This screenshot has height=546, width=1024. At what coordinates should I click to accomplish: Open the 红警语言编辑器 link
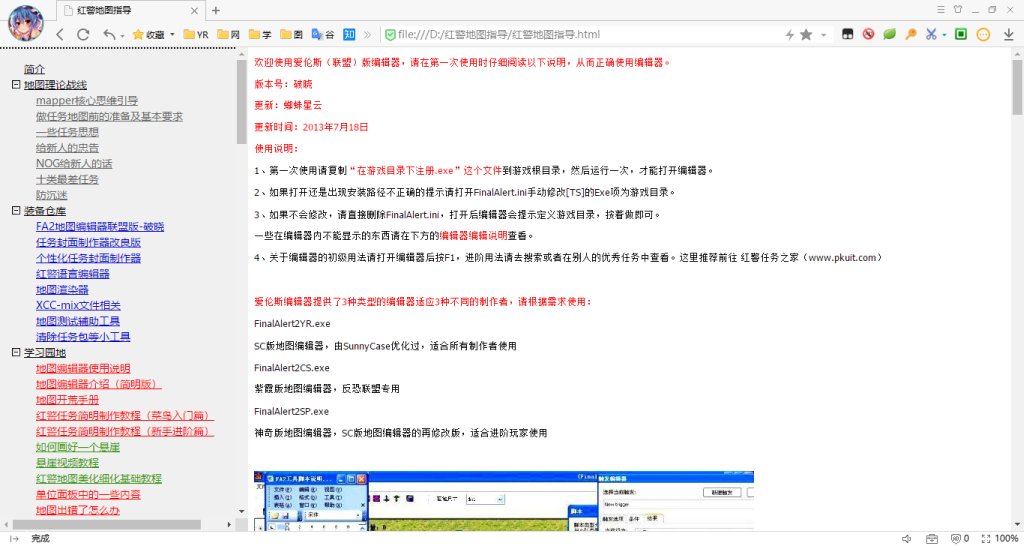tap(72, 274)
